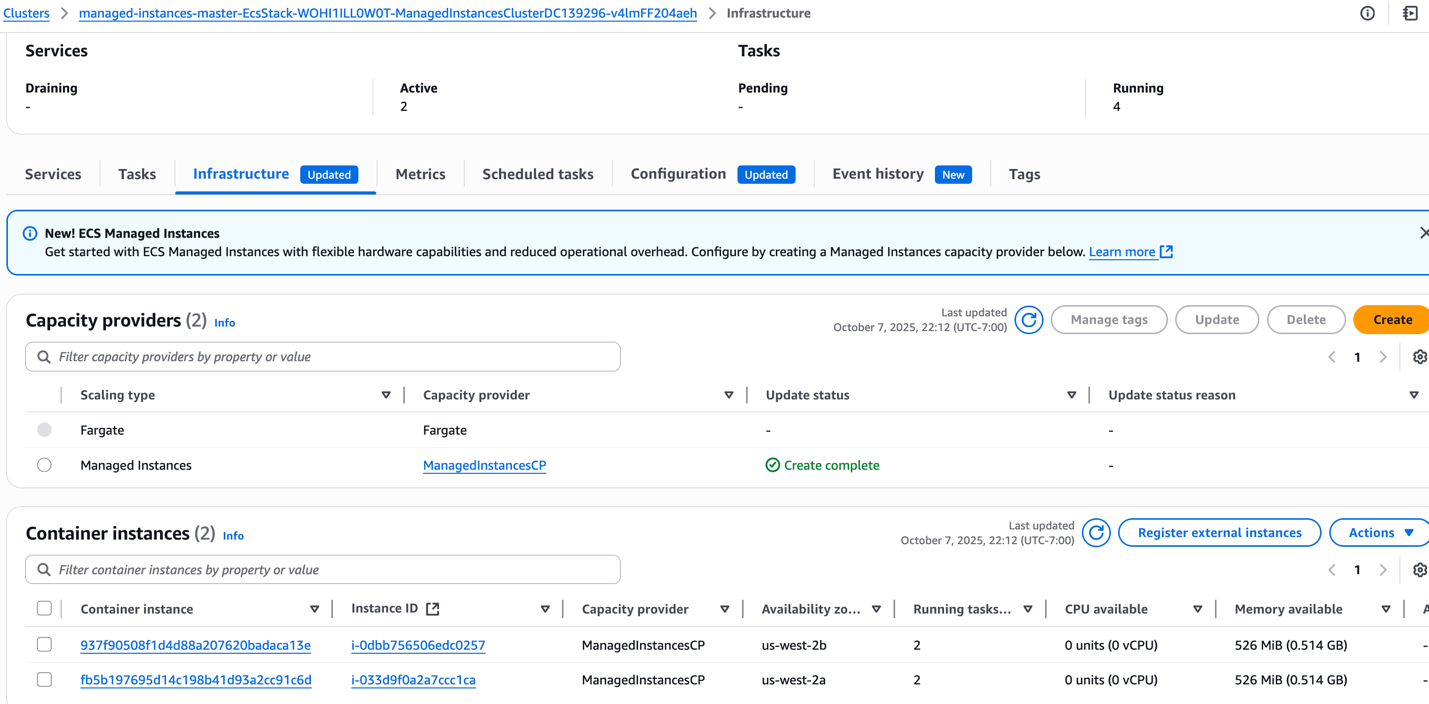This screenshot has width=1429, height=704.
Task: Check the box for instance 937f90508f1d4d88a207620badaca13e
Action: point(44,645)
